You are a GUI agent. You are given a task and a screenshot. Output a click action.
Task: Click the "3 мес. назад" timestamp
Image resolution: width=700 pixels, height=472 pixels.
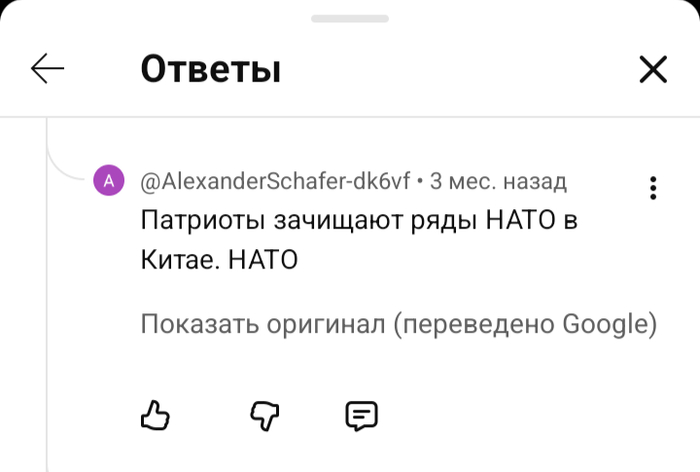pos(498,182)
